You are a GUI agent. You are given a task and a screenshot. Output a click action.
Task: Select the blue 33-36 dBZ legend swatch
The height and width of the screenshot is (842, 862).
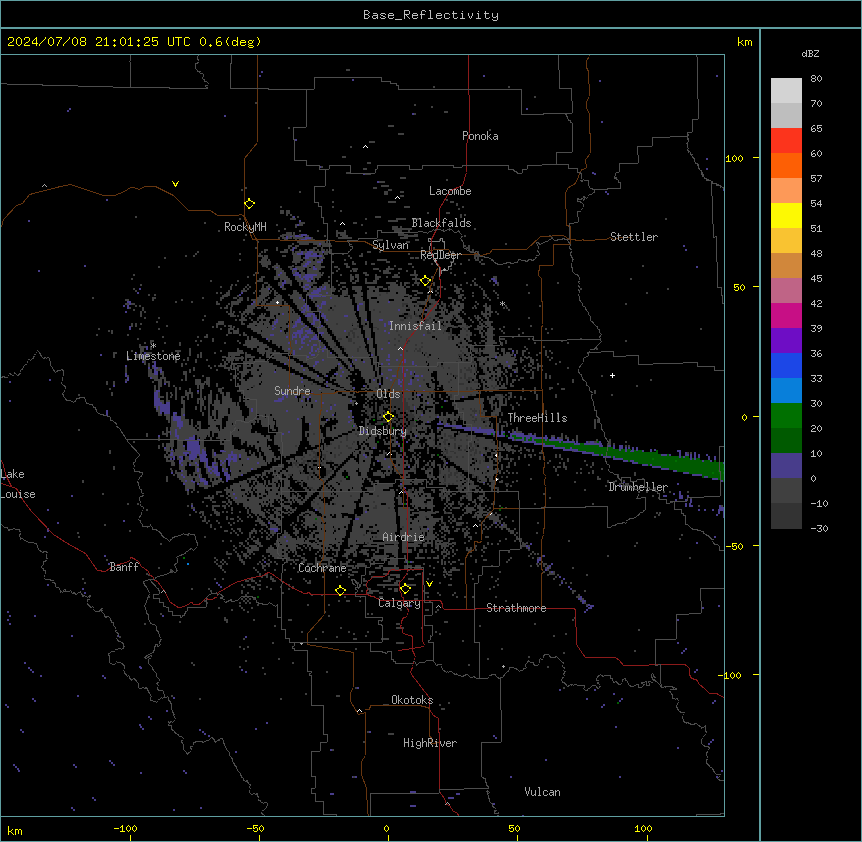tap(786, 365)
